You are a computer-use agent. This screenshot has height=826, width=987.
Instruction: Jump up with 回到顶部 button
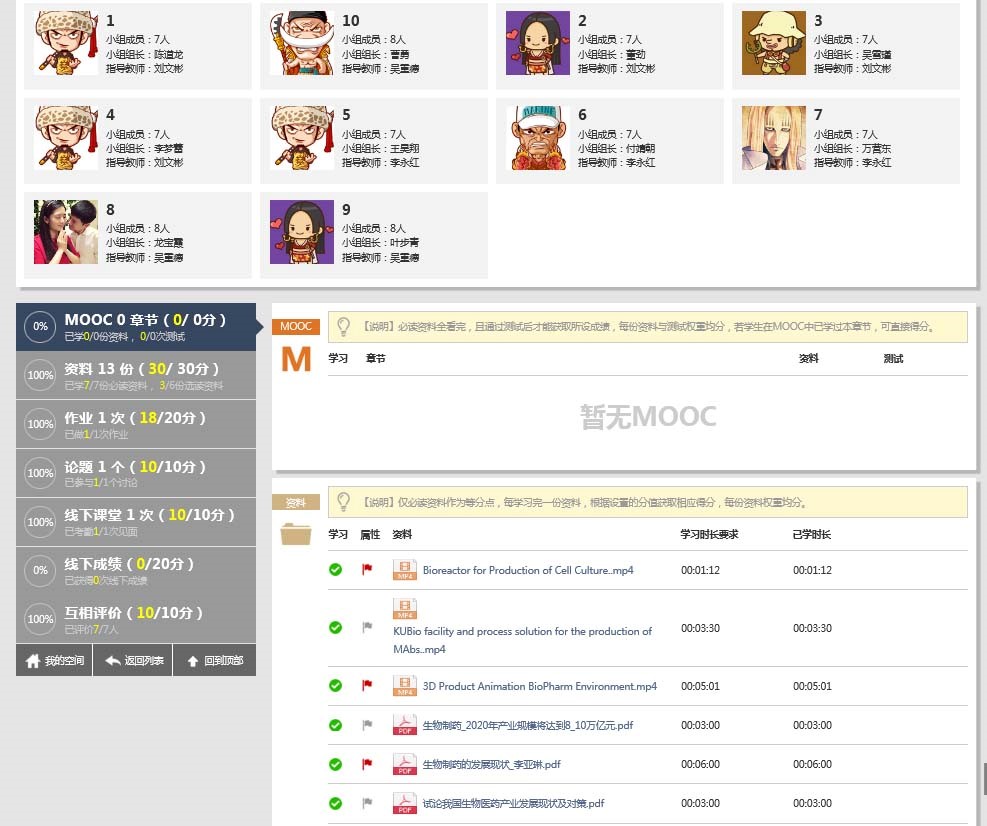click(215, 661)
